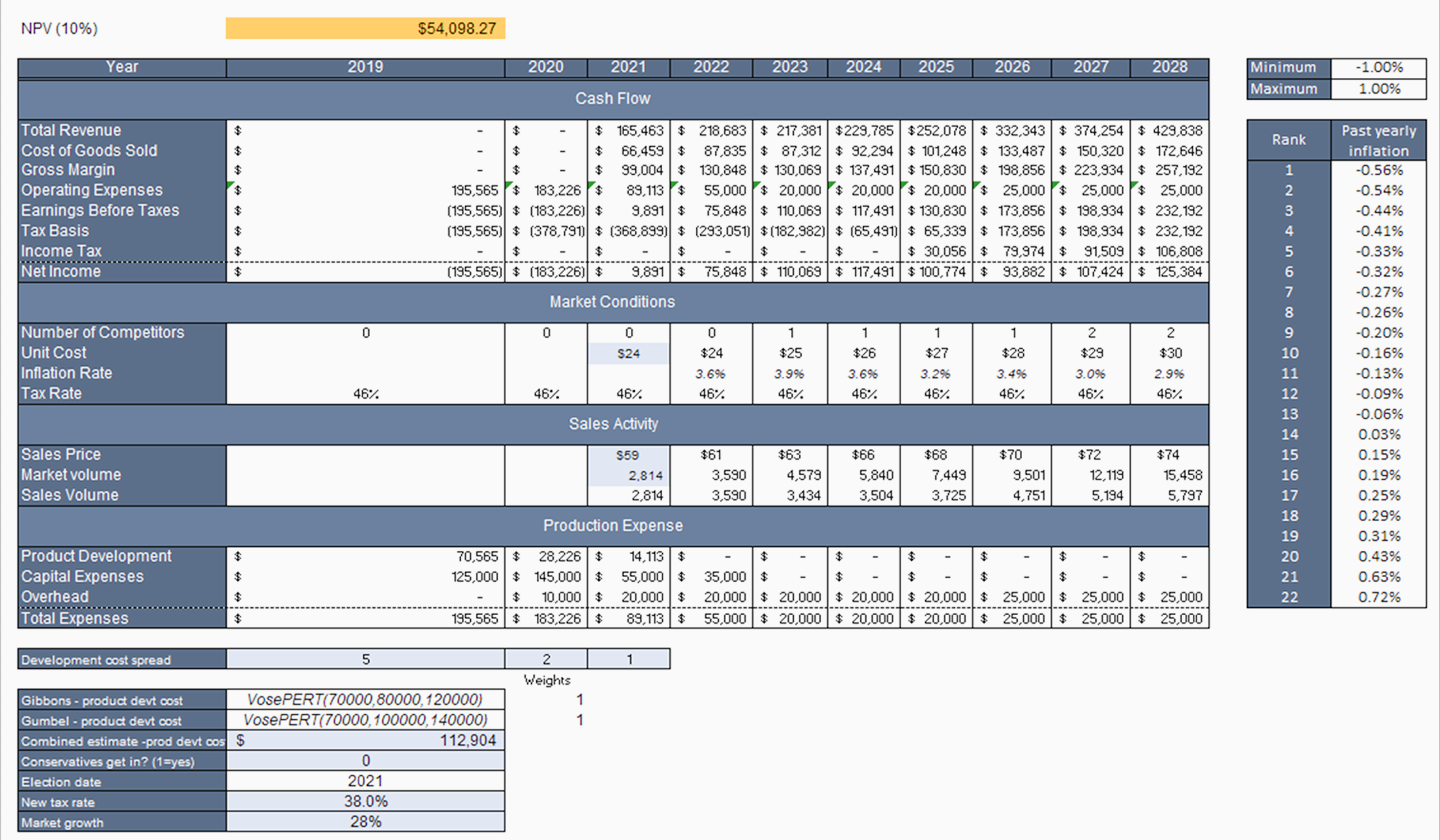Click the NPV (10%) result cell
Image resolution: width=1440 pixels, height=840 pixels.
point(365,28)
